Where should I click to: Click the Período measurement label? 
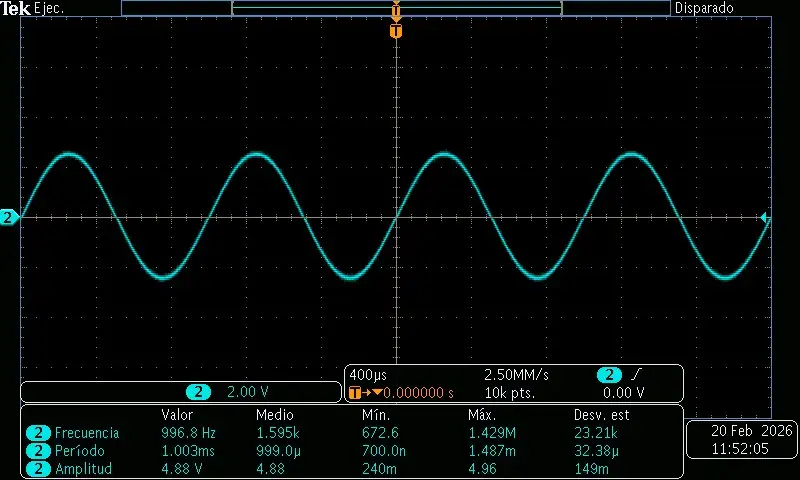click(80, 451)
